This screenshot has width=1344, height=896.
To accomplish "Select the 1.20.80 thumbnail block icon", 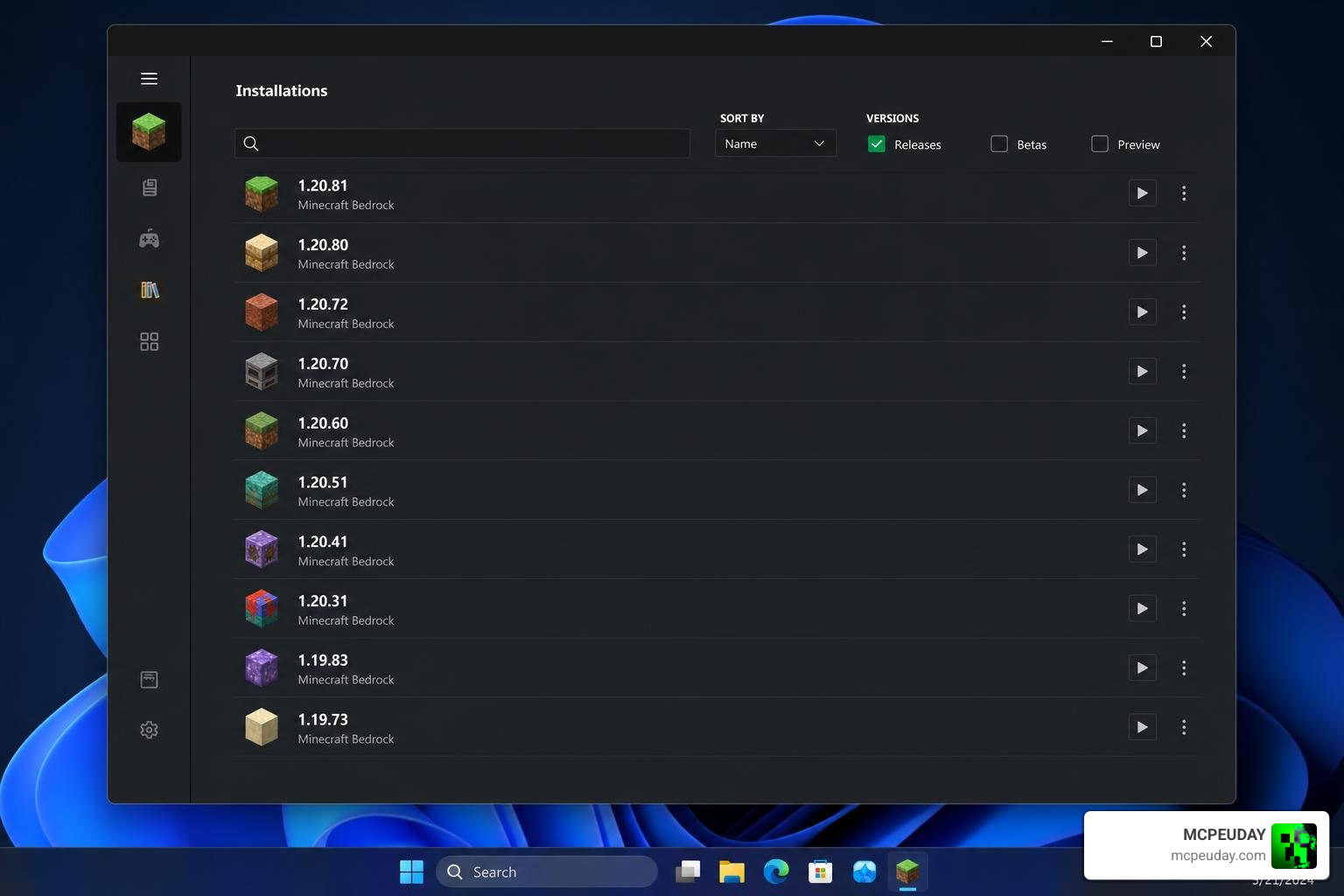I will pyautogui.click(x=262, y=254).
